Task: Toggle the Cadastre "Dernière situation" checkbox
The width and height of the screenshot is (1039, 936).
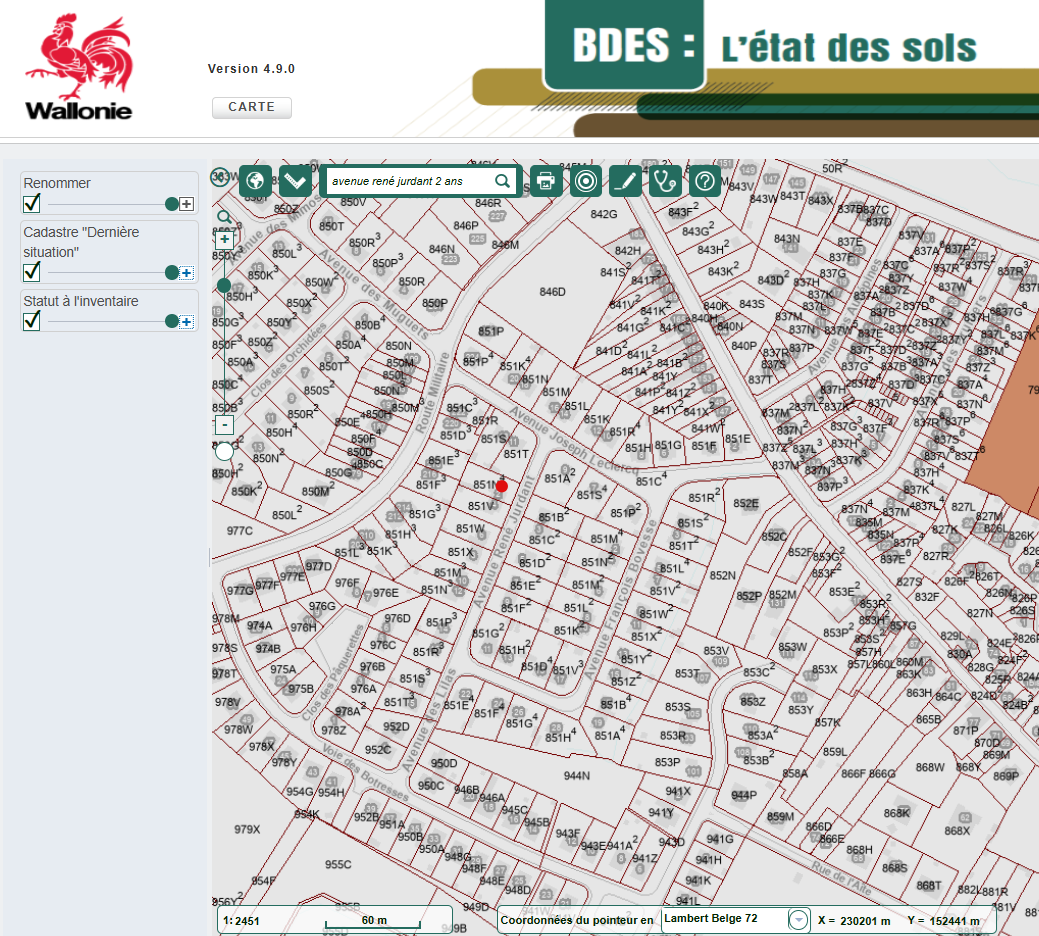Action: pos(32,272)
